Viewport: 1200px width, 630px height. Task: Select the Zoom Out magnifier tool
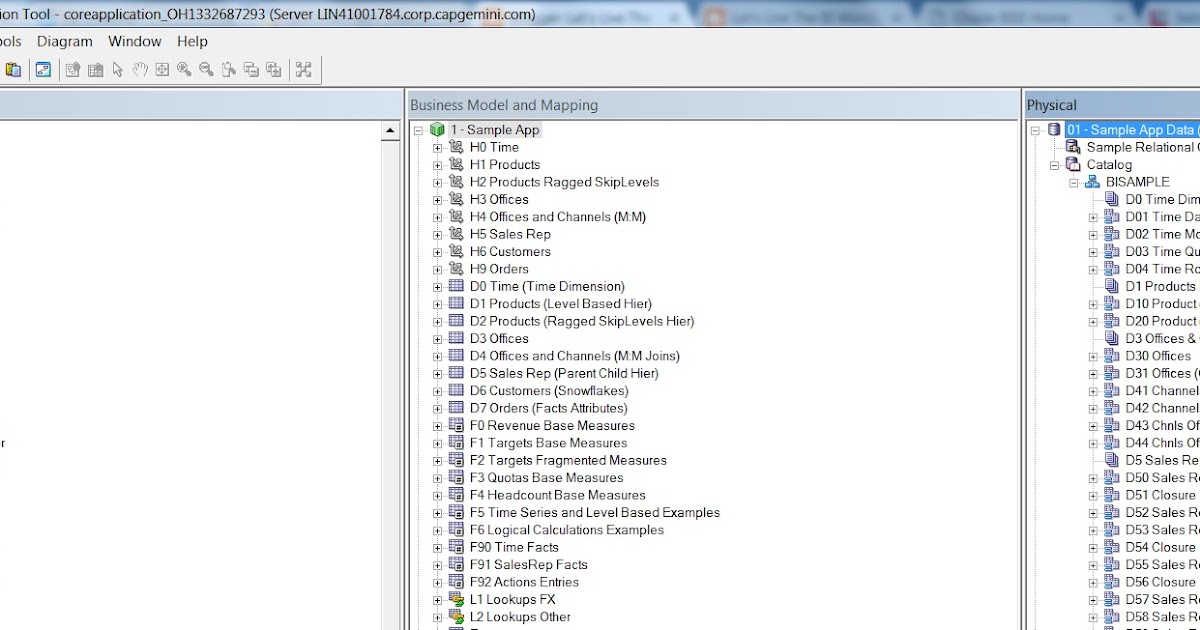[x=207, y=69]
